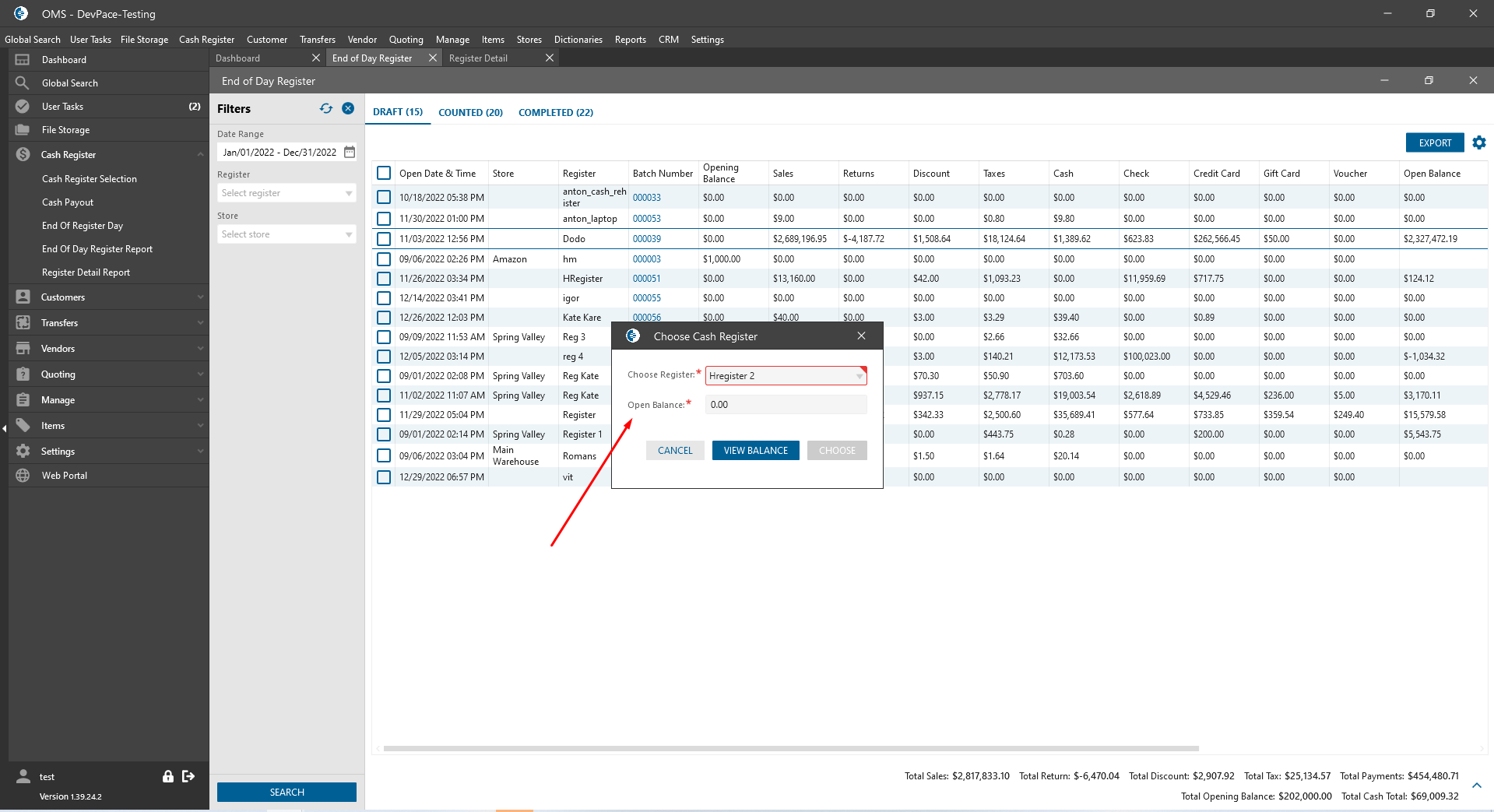Click the CANCEL button in the dialog

[675, 451]
